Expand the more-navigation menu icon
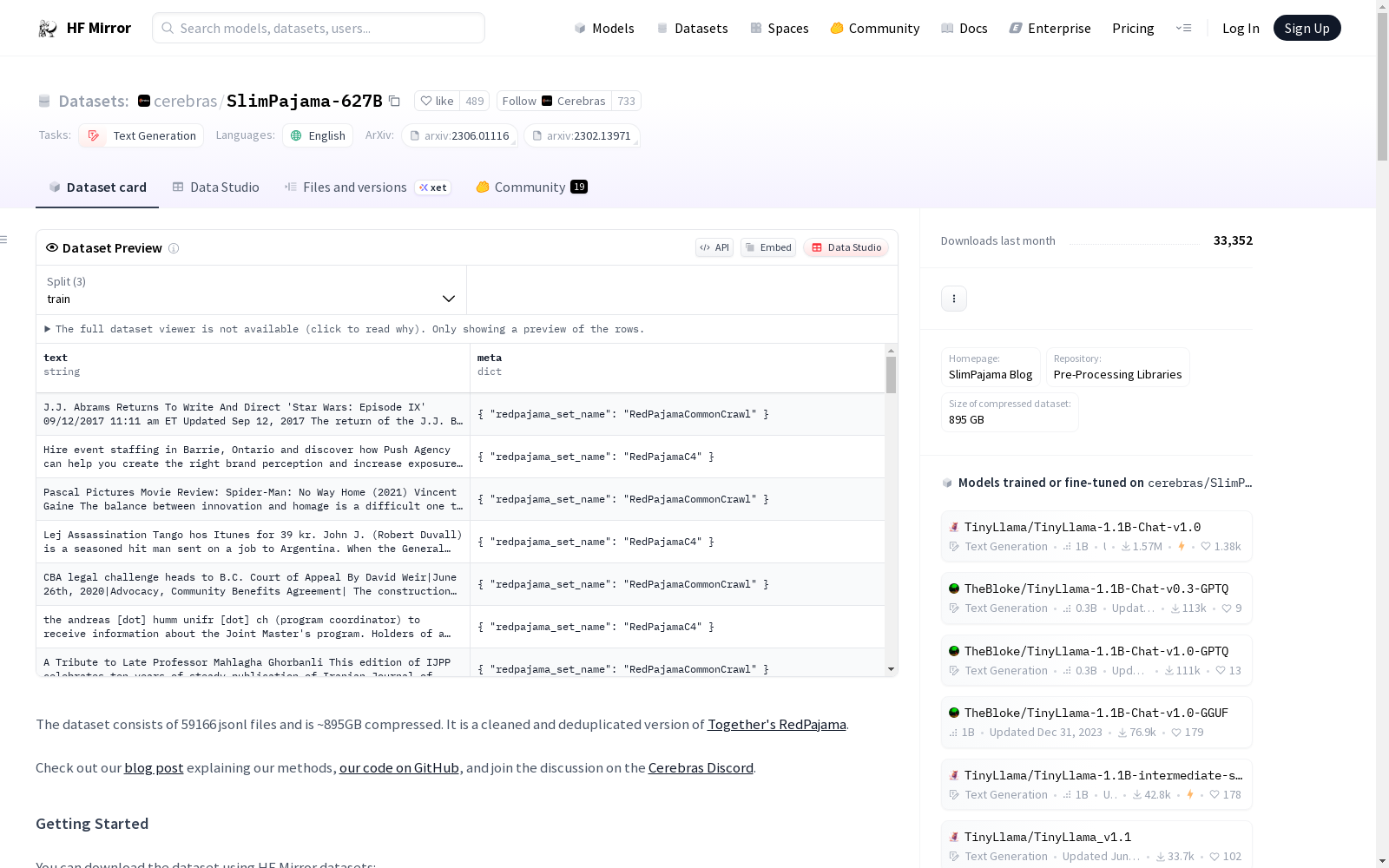The width and height of the screenshot is (1389, 868). point(1183,29)
